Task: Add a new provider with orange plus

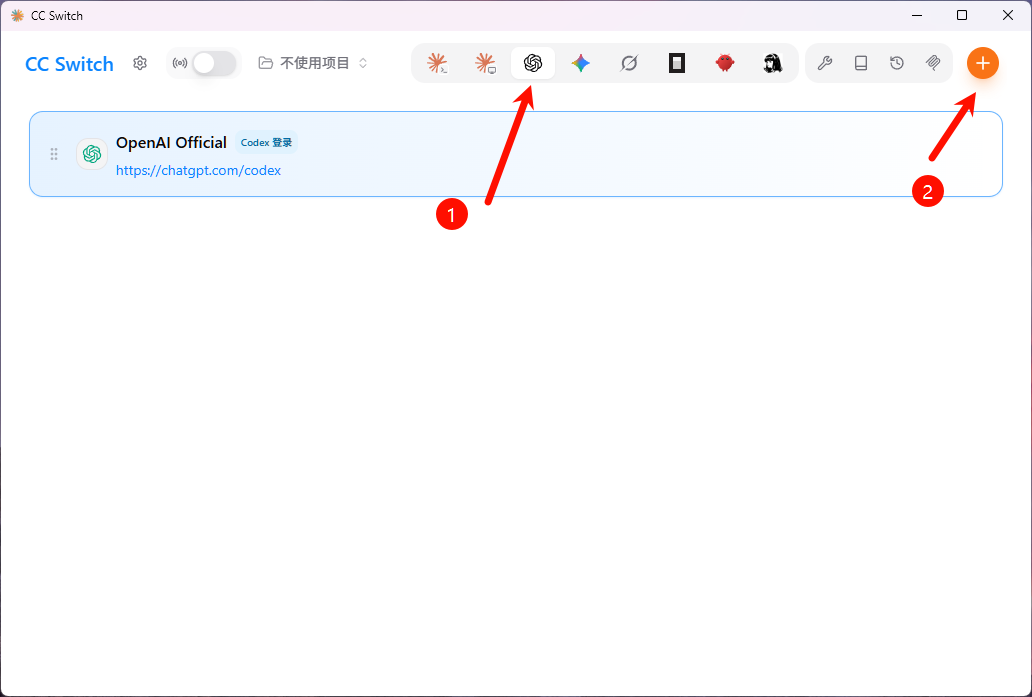Action: pyautogui.click(x=983, y=63)
